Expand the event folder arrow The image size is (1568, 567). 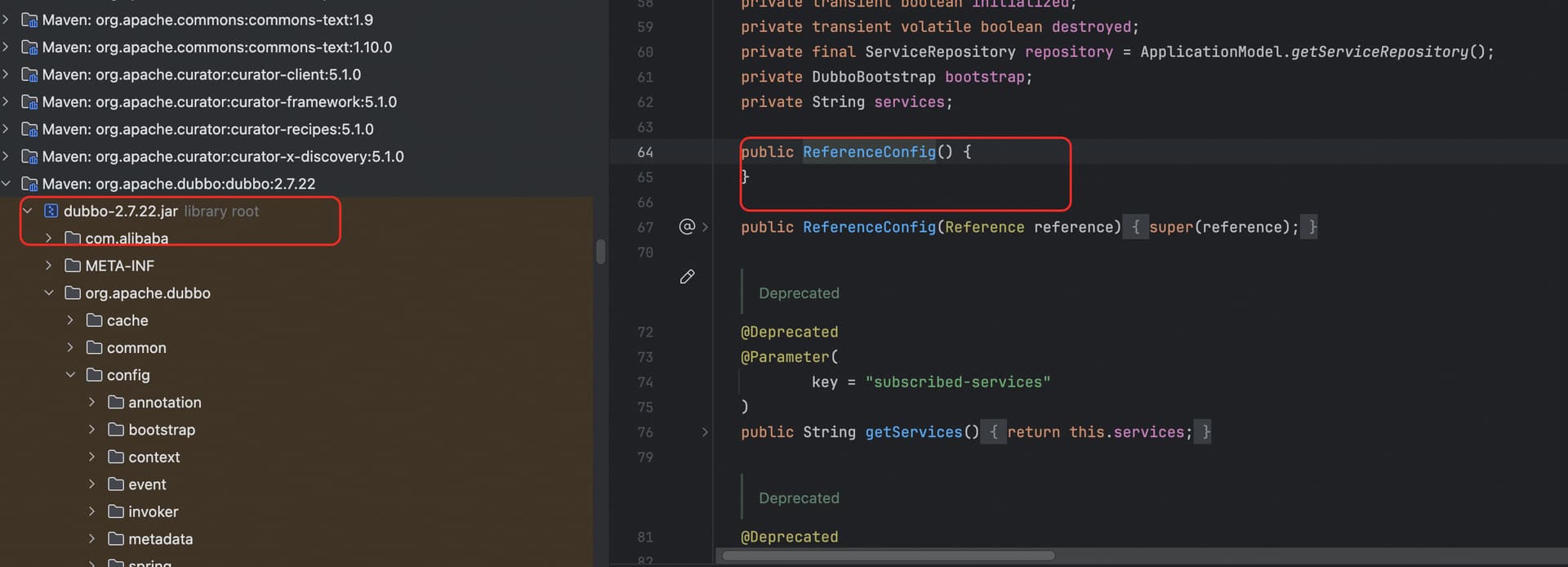91,484
